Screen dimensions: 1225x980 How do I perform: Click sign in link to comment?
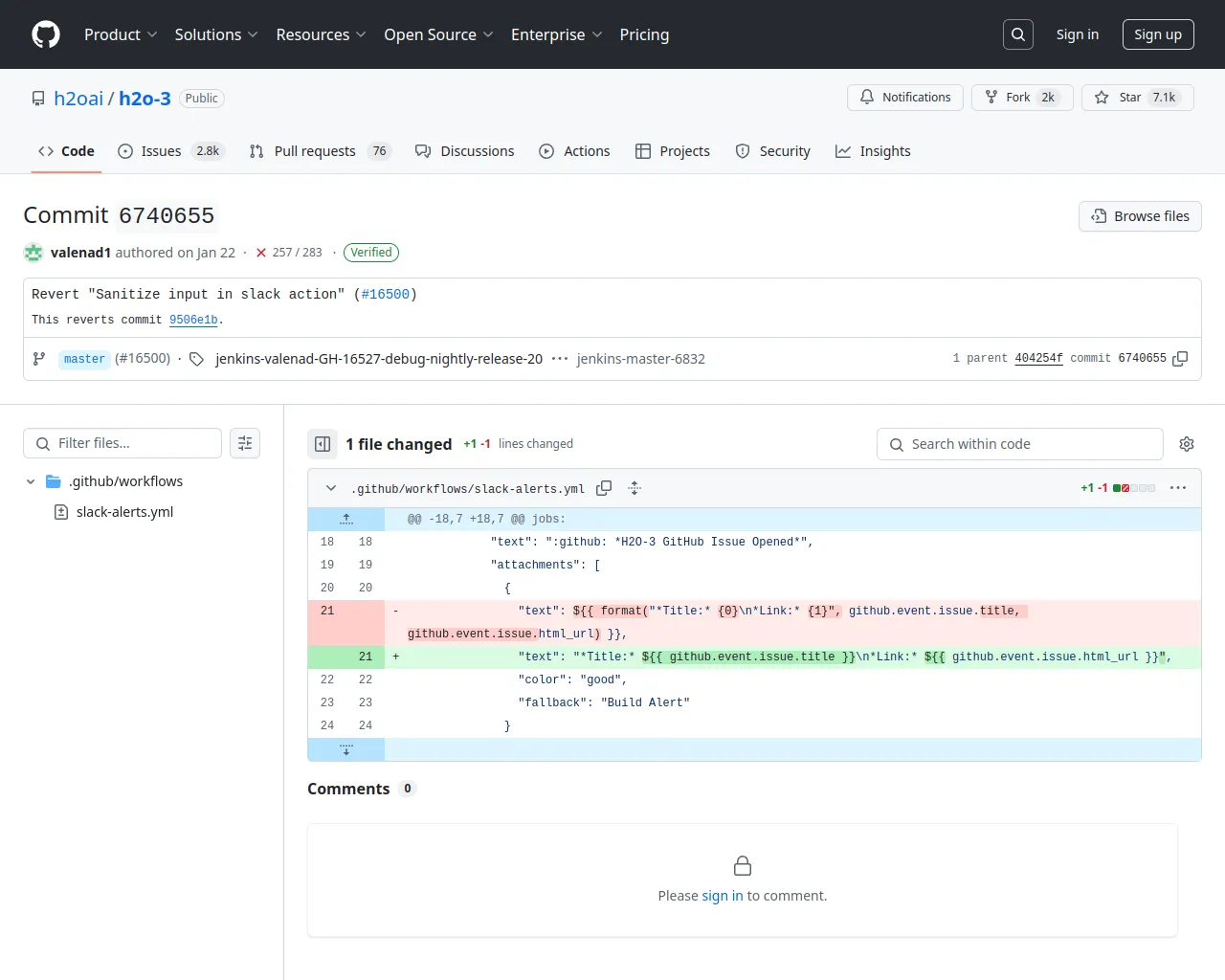coord(723,896)
